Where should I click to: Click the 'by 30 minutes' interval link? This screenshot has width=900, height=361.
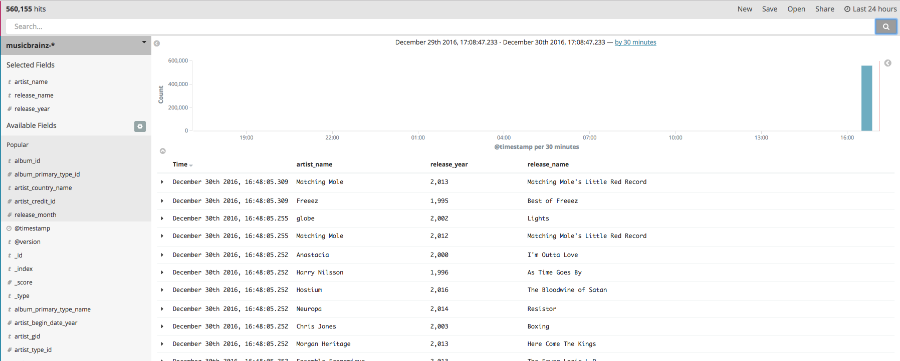pos(635,42)
